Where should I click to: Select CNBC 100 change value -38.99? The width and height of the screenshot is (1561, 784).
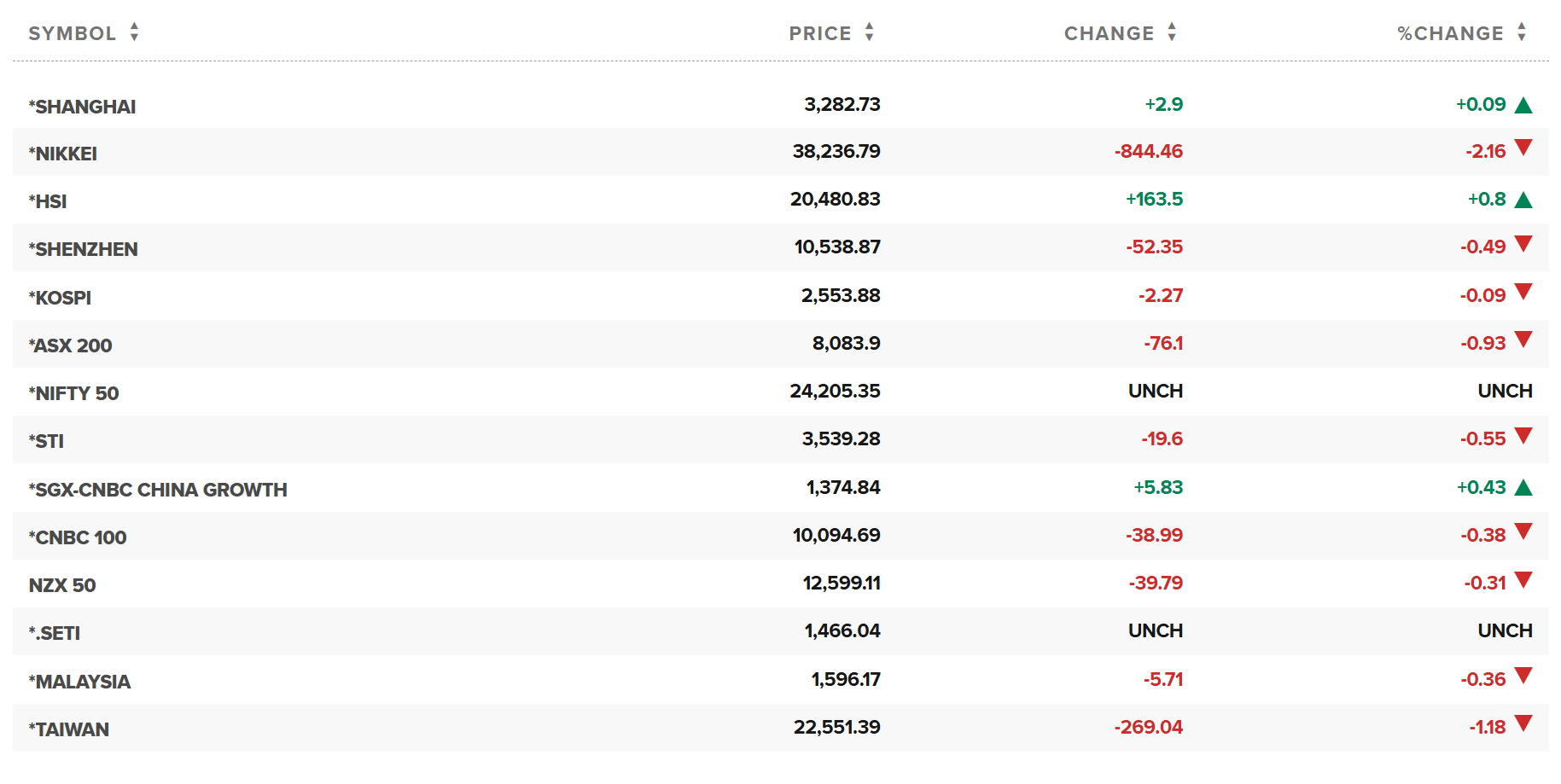[1154, 535]
